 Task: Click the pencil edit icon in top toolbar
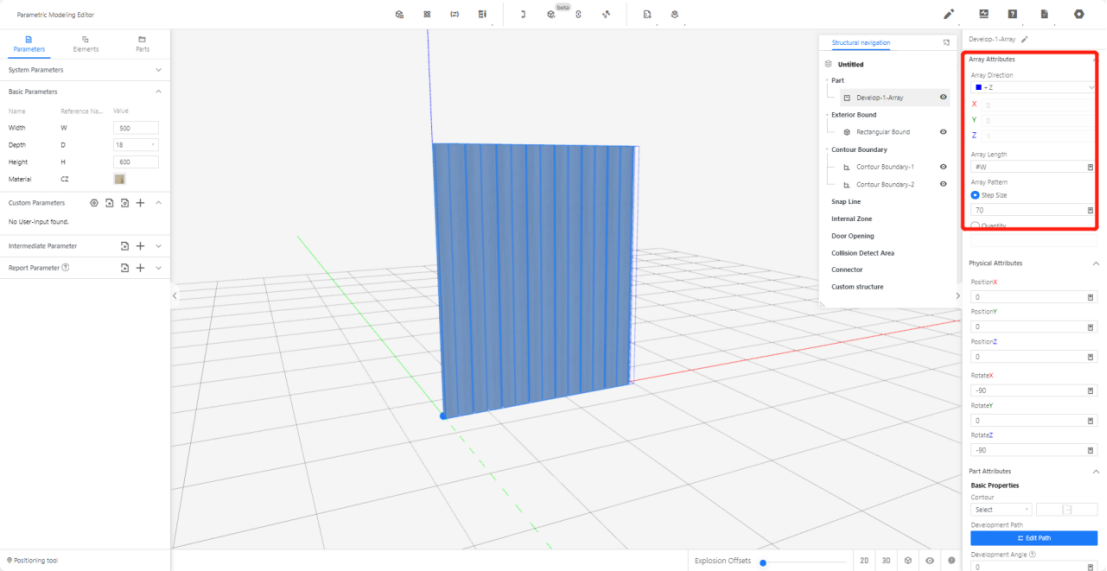tap(949, 14)
